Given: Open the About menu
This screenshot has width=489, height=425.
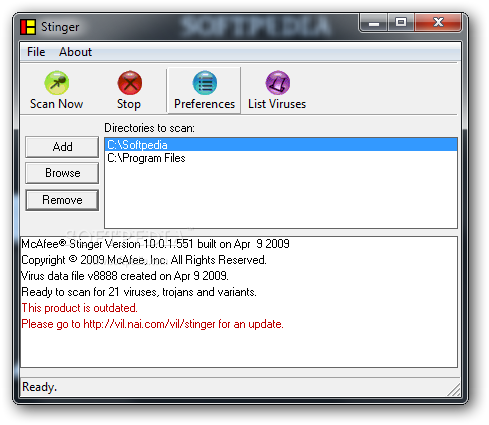Looking at the screenshot, I should 75,52.
